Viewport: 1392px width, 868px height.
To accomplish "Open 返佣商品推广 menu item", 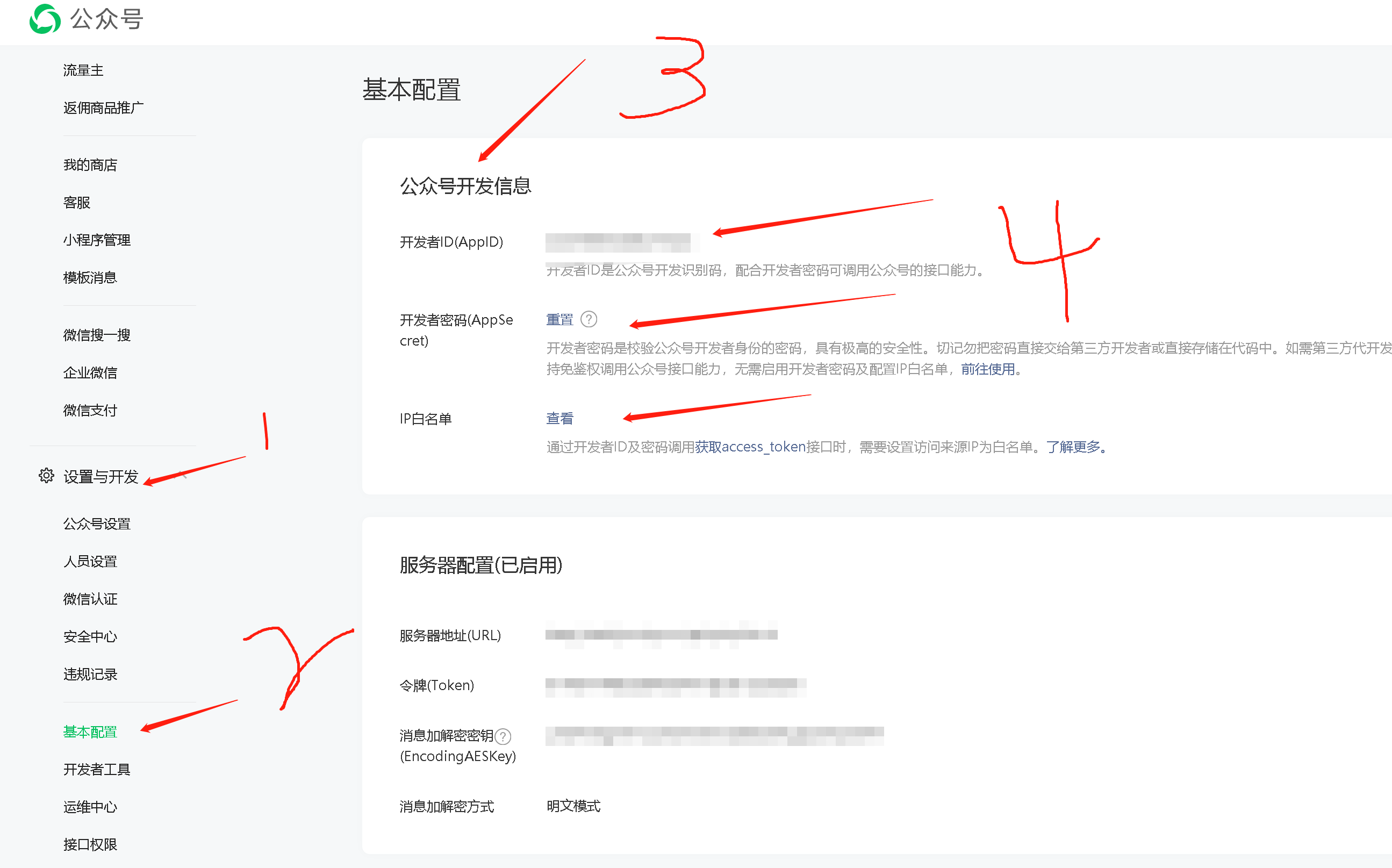I will click(x=103, y=108).
